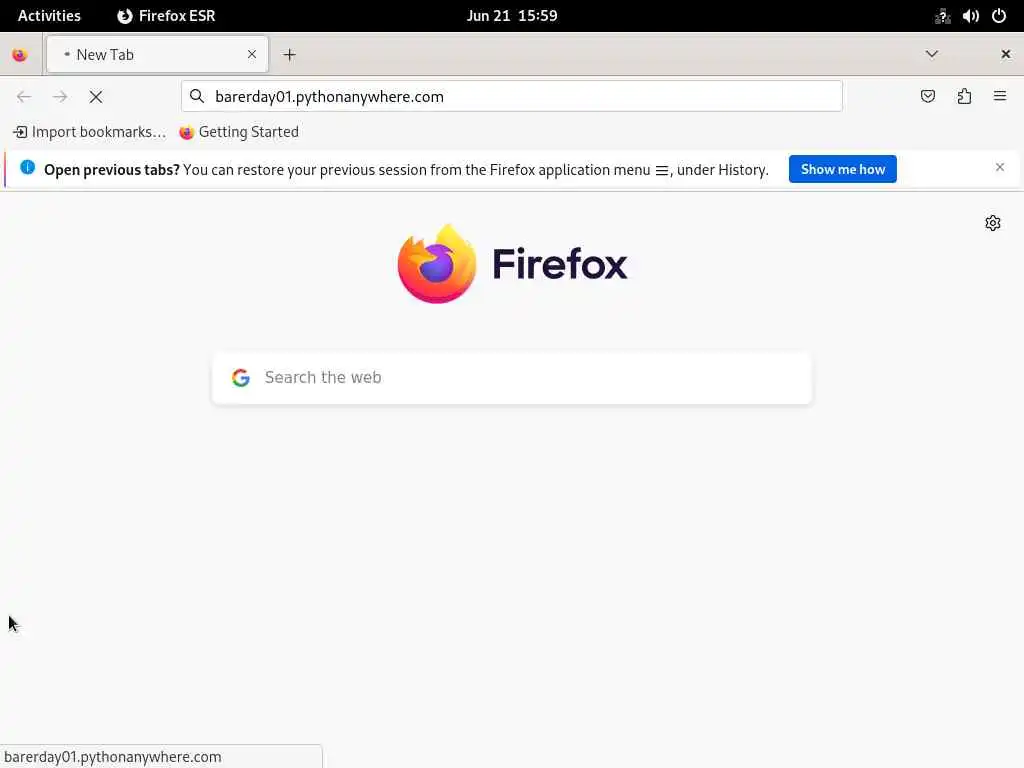
Task: Open the clock showing Jun 21 15:59
Action: click(512, 16)
